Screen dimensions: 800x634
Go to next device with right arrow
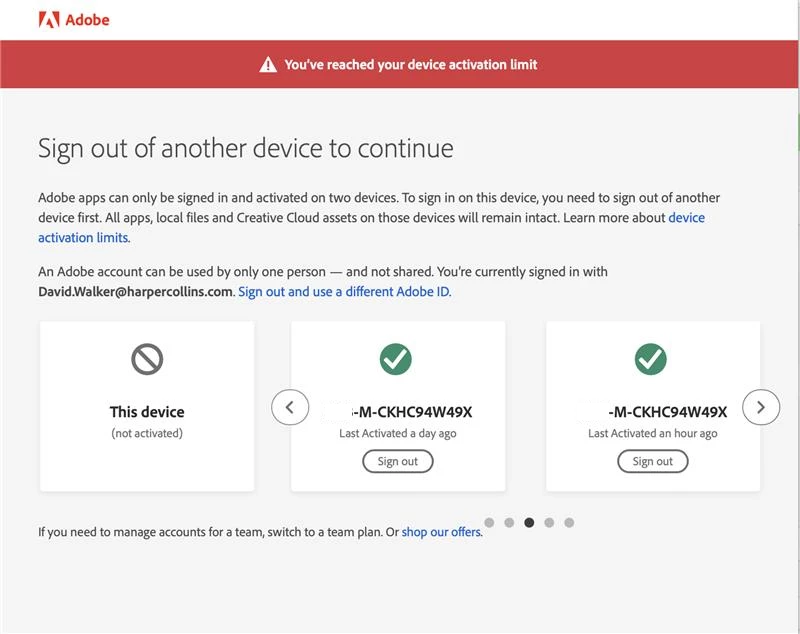[x=761, y=407]
